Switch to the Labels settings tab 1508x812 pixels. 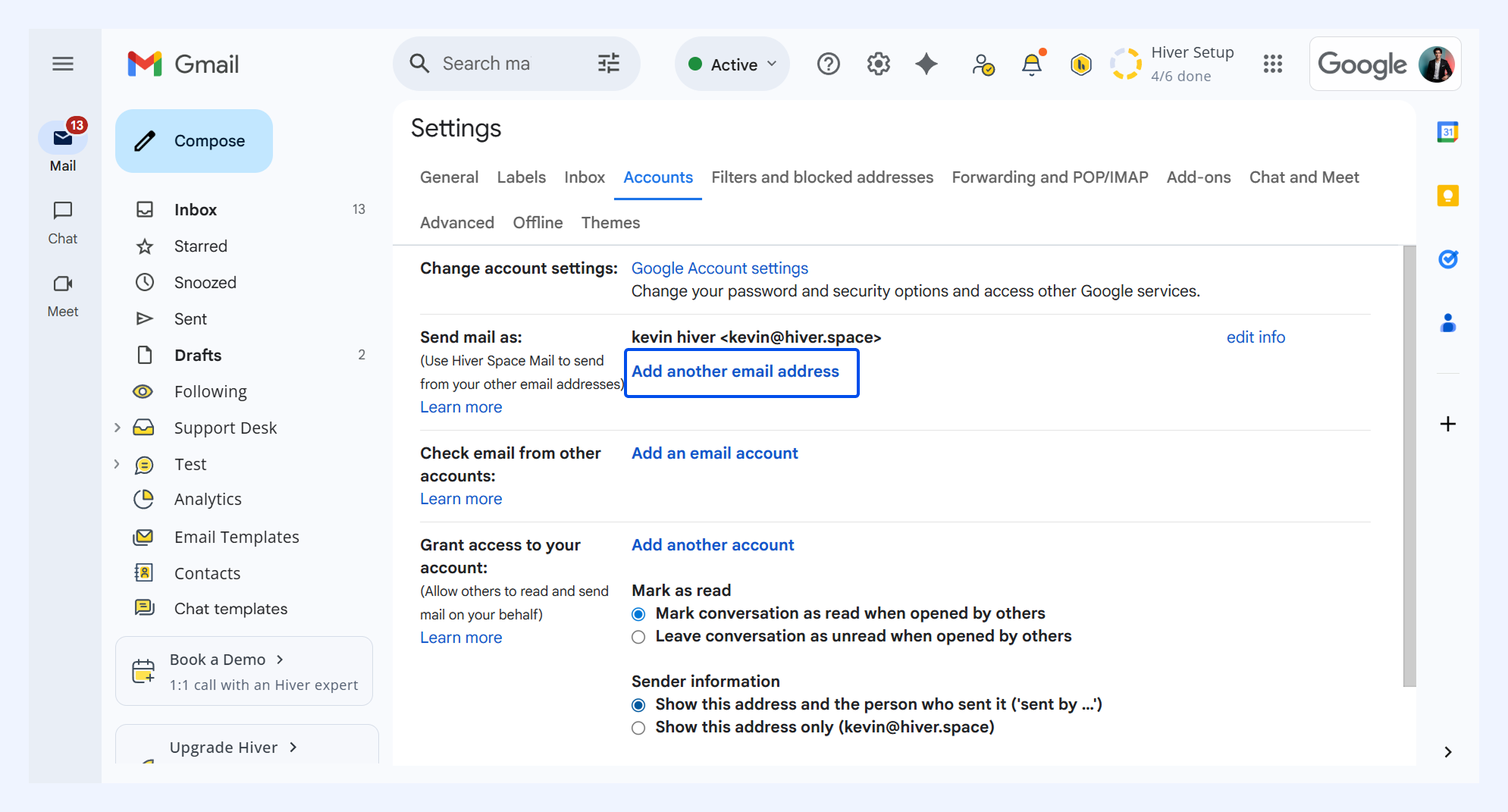pos(521,177)
